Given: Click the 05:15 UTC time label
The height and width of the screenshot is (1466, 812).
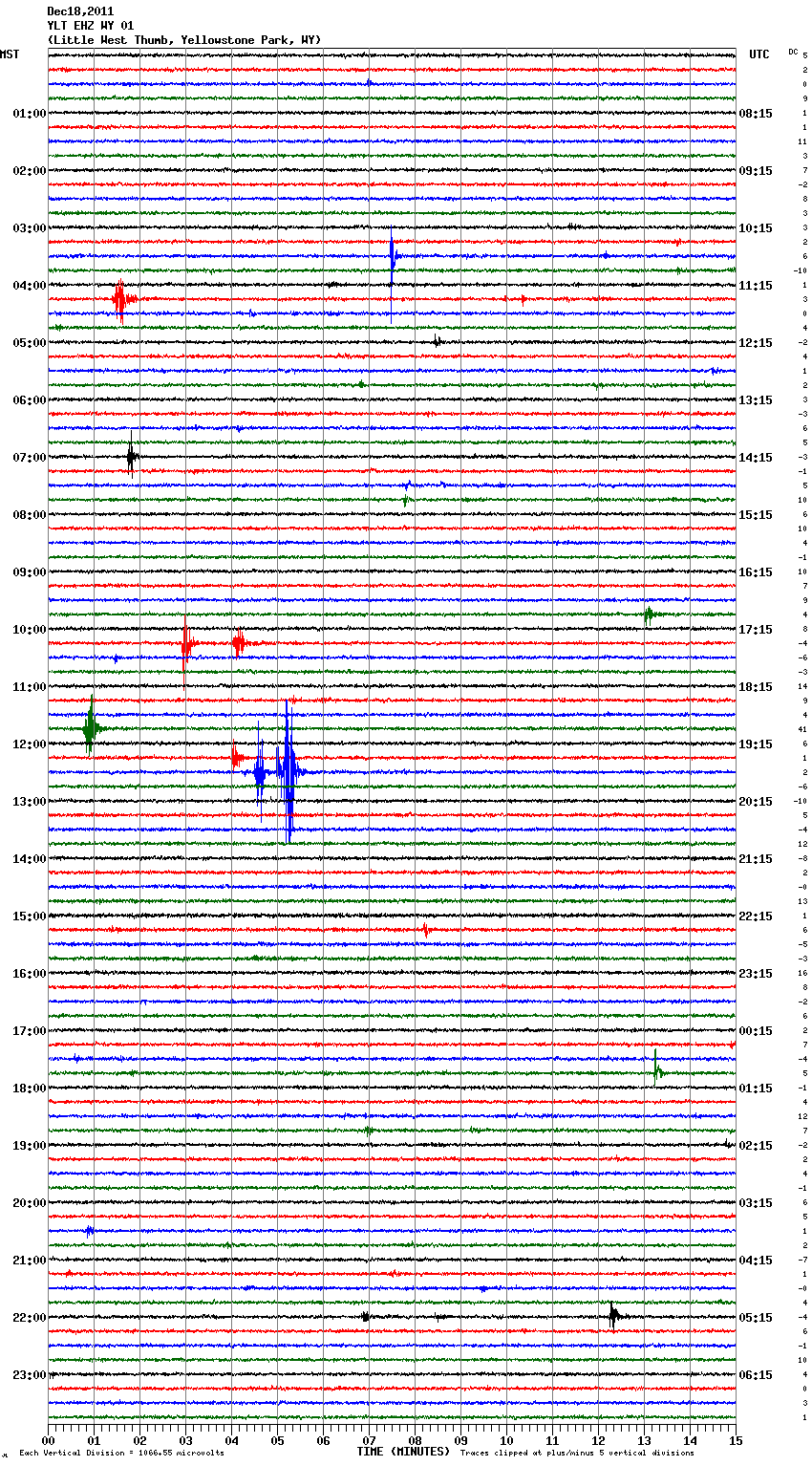Looking at the screenshot, I should click(756, 1318).
